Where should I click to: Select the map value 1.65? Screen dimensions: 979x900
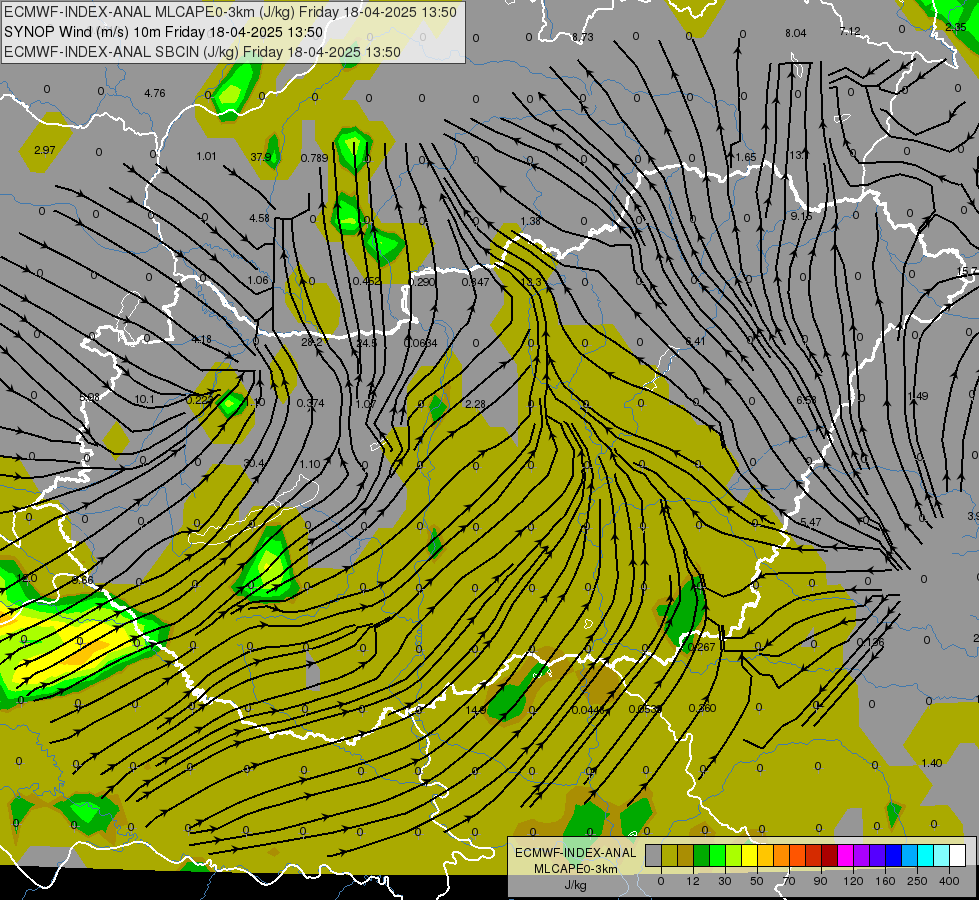tap(745, 157)
